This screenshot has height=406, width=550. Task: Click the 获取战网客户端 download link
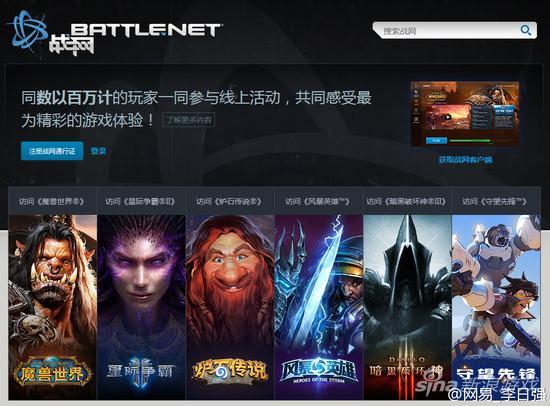[x=465, y=160]
